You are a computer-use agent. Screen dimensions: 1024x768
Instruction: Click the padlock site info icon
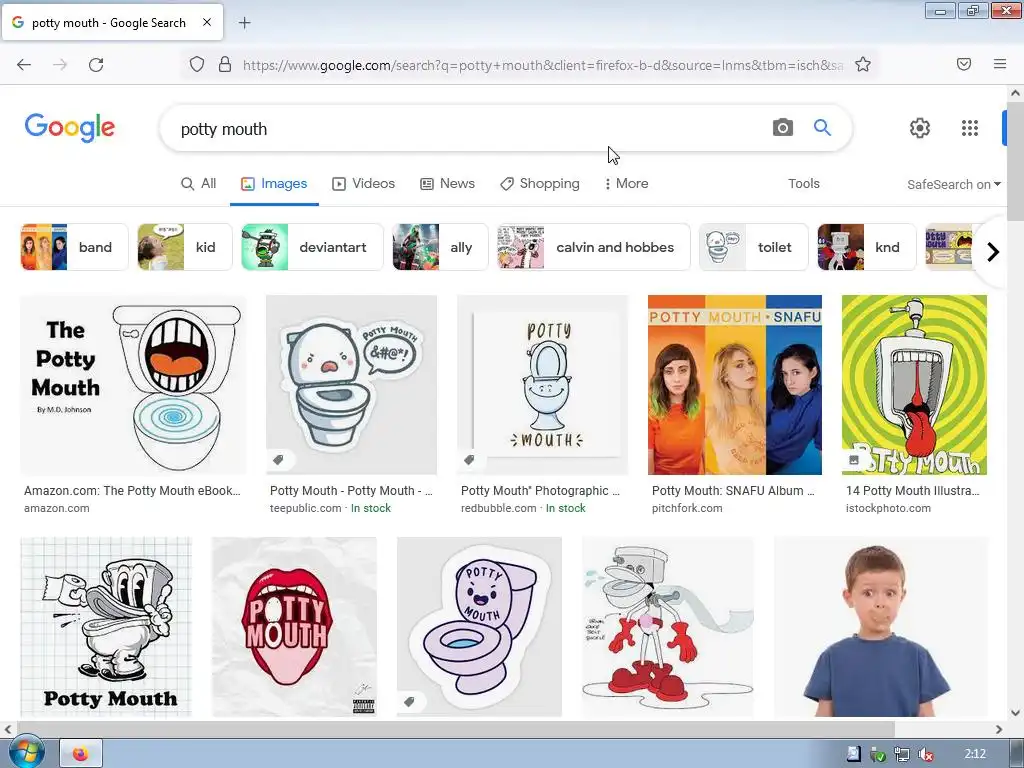point(225,65)
